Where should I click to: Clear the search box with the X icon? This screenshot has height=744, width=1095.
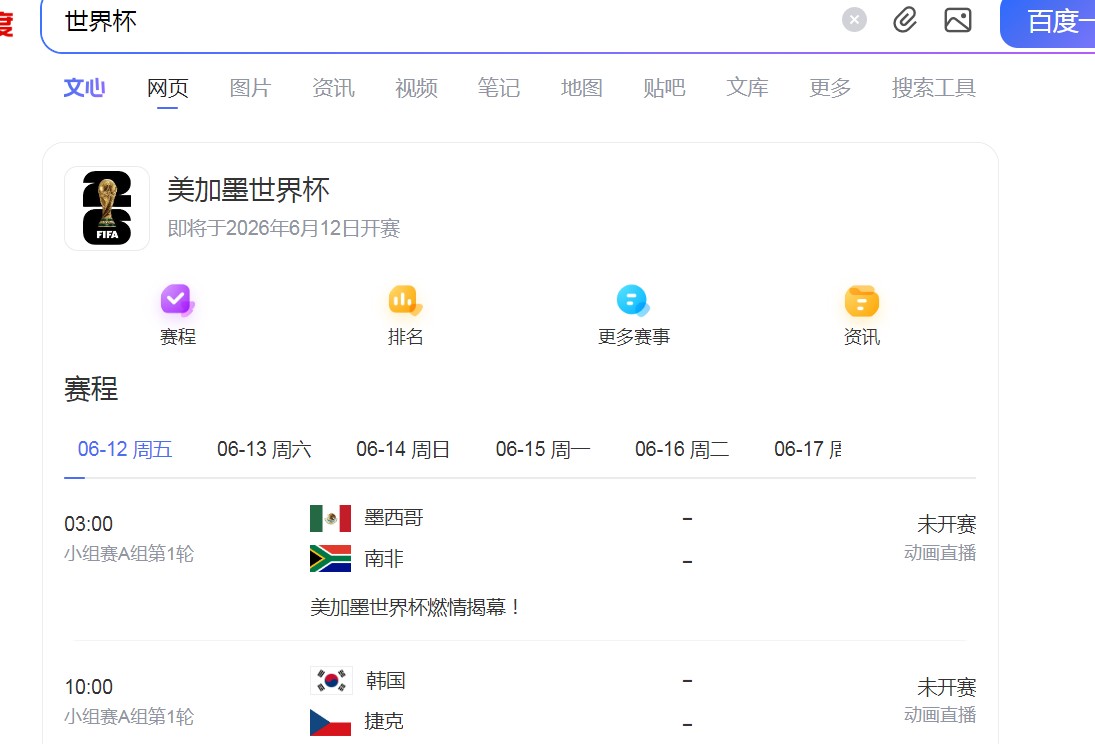tap(853, 20)
